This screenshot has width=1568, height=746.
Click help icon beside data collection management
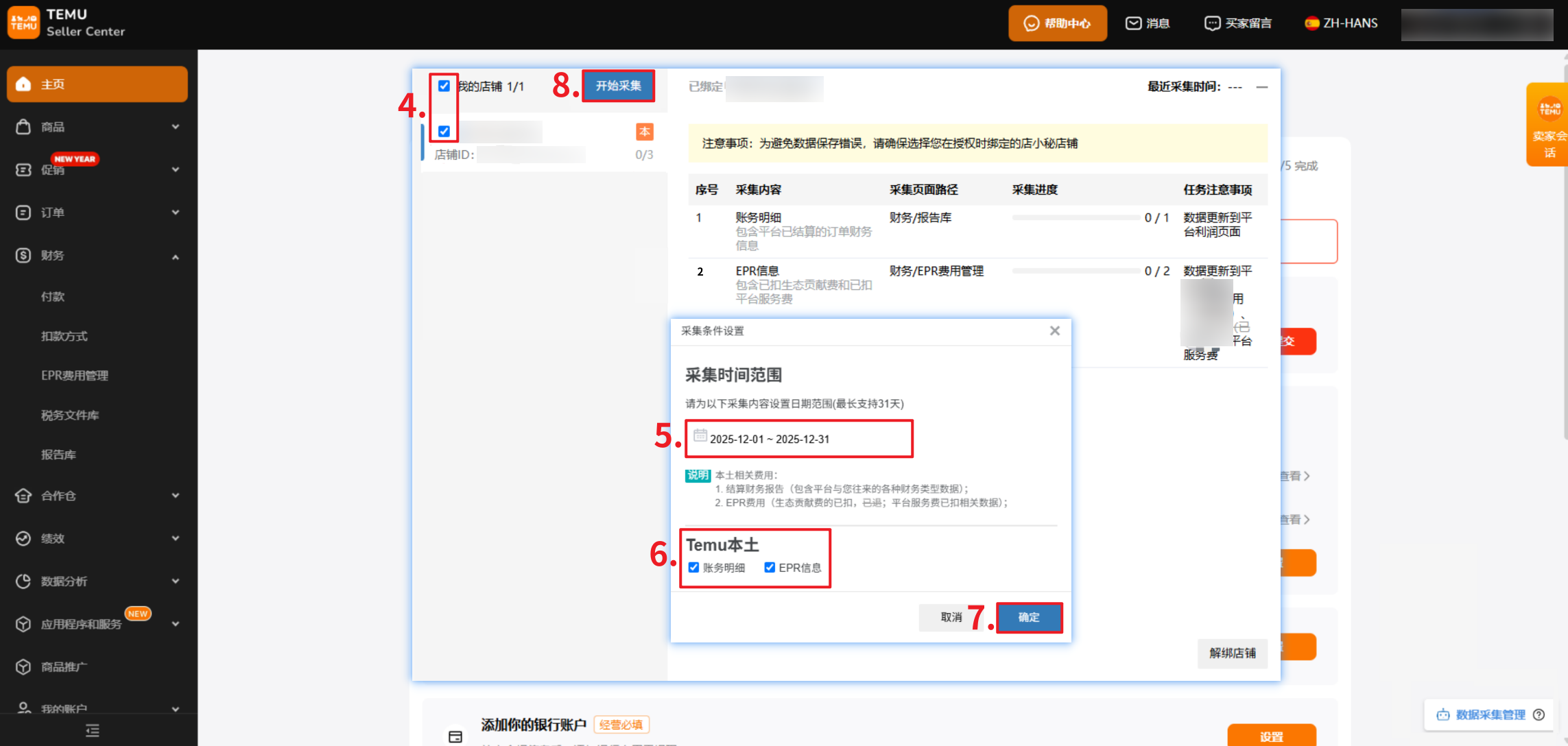coord(1539,714)
